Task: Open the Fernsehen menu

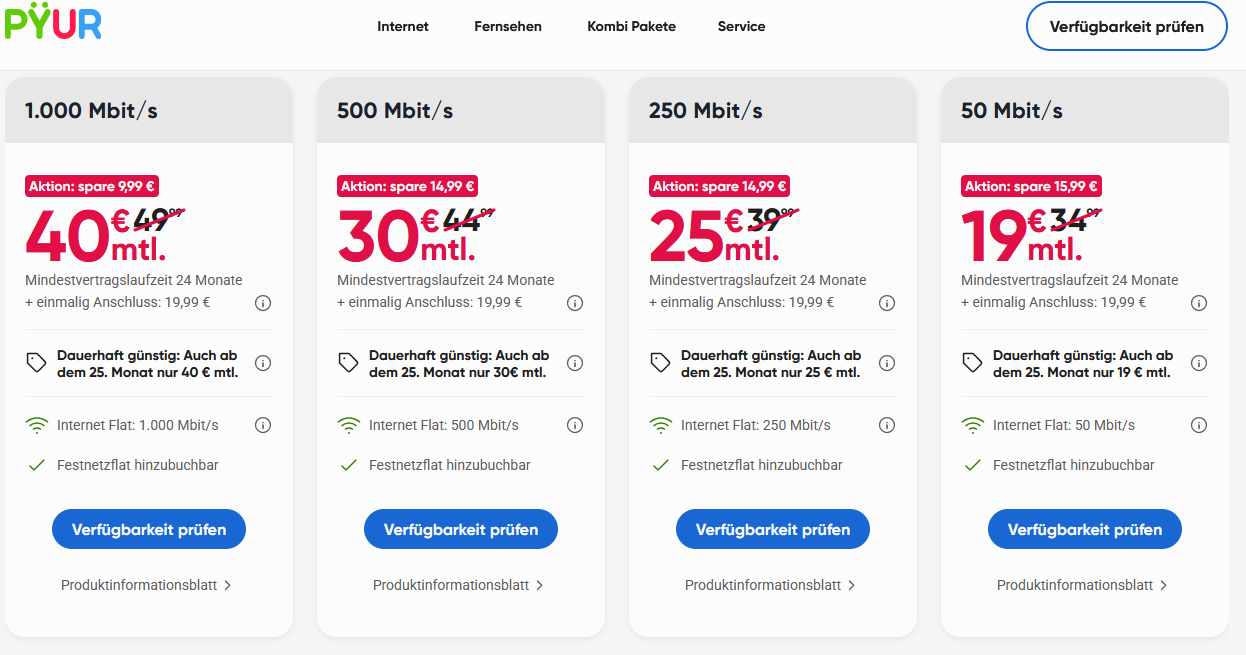Action: click(508, 27)
